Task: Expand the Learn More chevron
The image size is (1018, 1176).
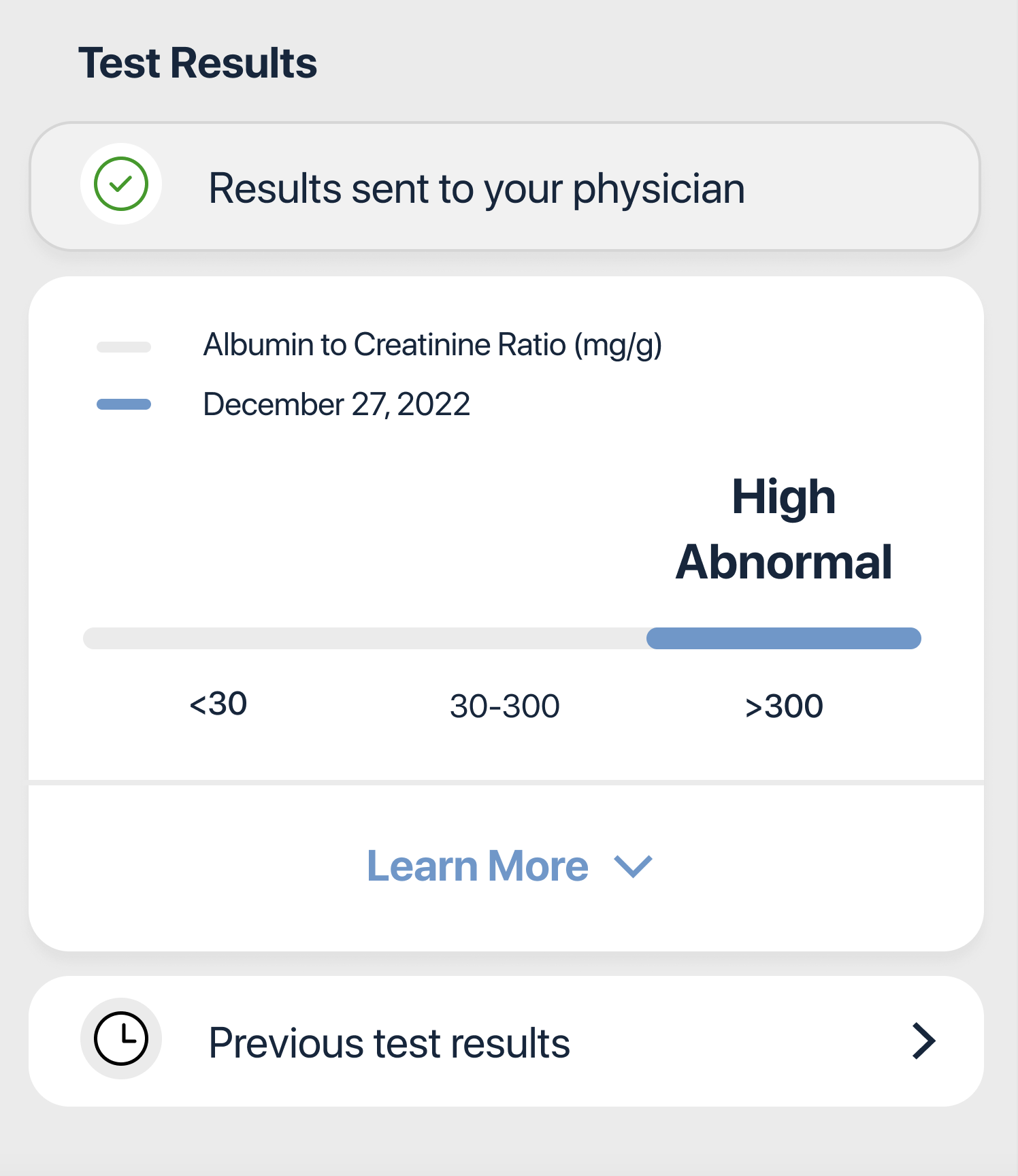Action: click(x=633, y=866)
